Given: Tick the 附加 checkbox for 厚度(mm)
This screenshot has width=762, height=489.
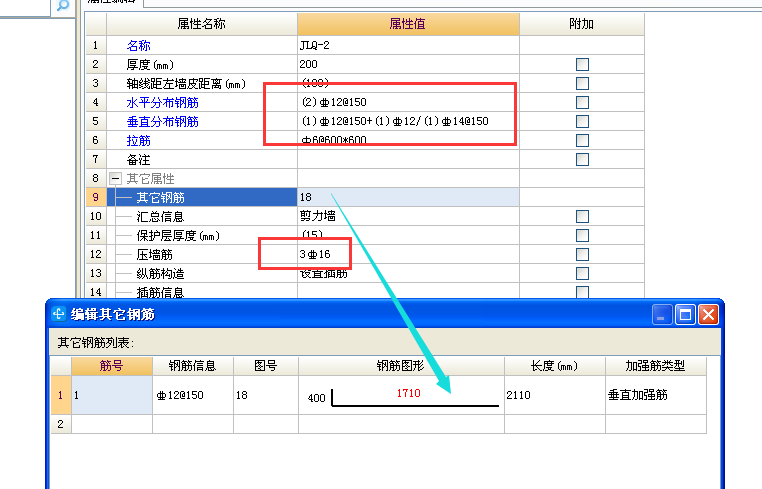Looking at the screenshot, I should tap(582, 64).
